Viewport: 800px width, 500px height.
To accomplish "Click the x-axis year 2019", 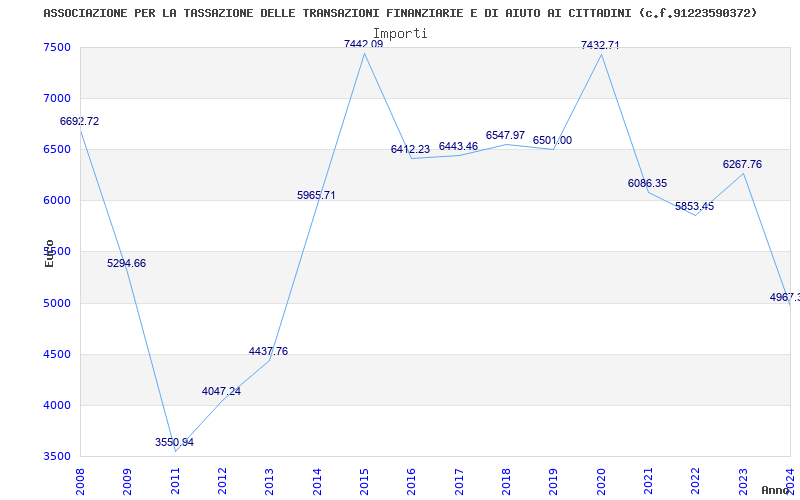I will (554, 482).
